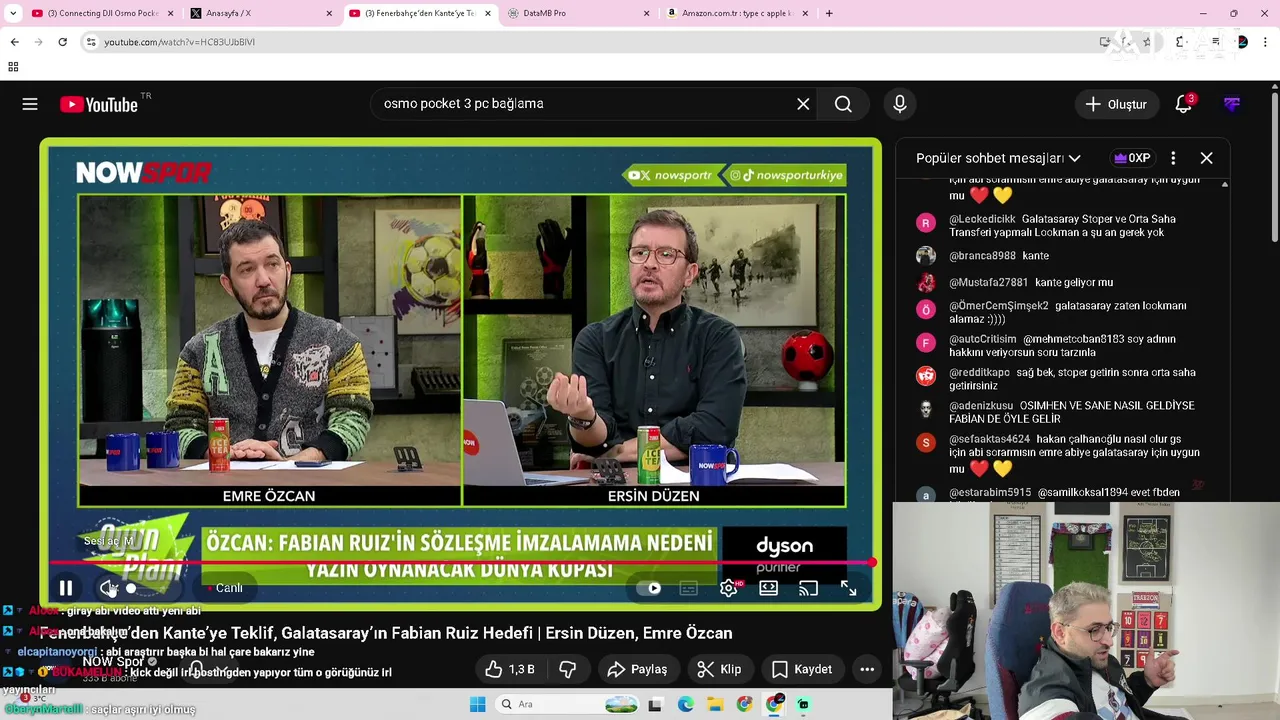The height and width of the screenshot is (720, 1280).
Task: Open a new browser tab
Action: point(829,13)
